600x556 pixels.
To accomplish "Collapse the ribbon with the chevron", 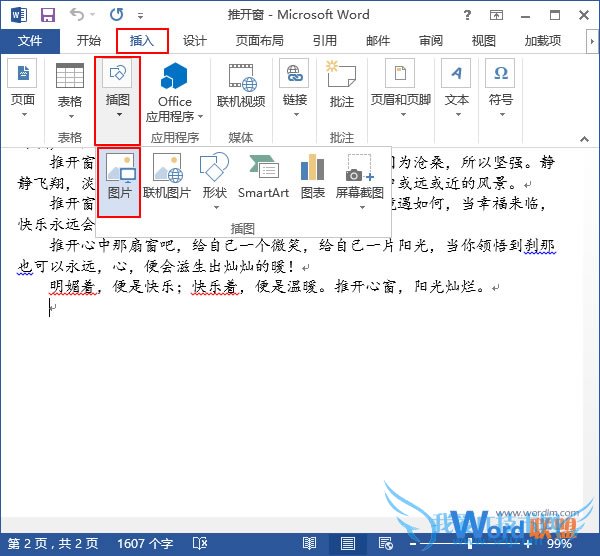I will click(x=584, y=139).
